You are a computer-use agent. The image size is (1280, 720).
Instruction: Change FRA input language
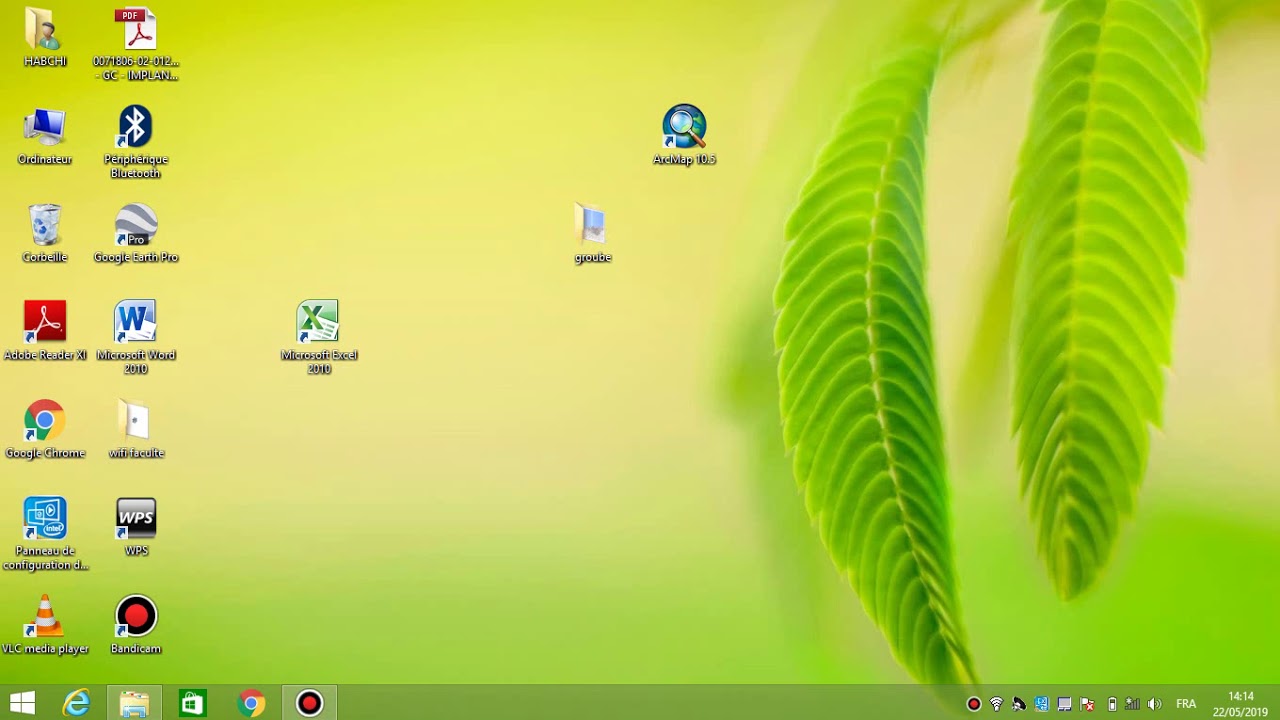[x=1186, y=704]
